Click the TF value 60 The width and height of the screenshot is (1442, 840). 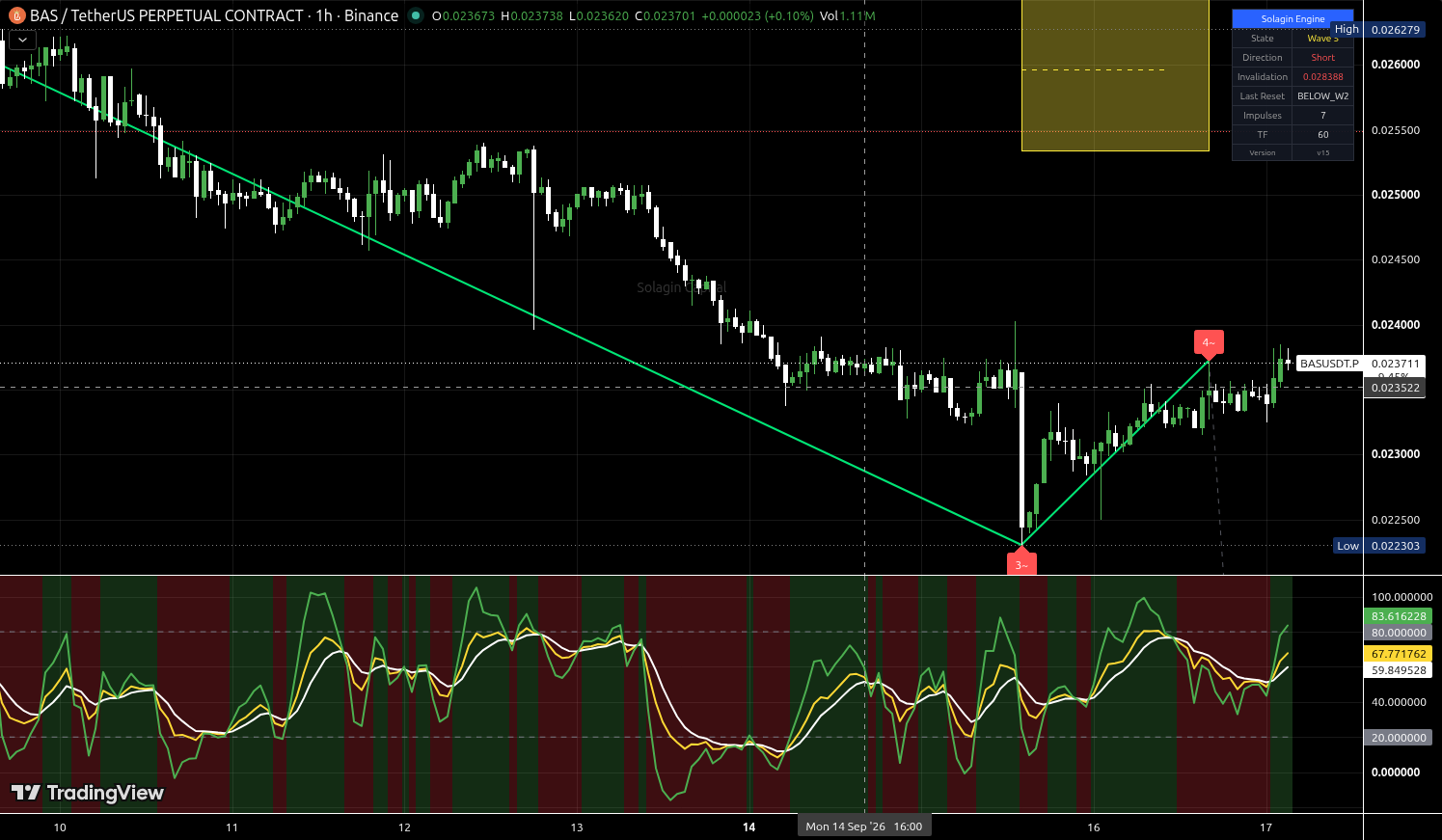1322,135
